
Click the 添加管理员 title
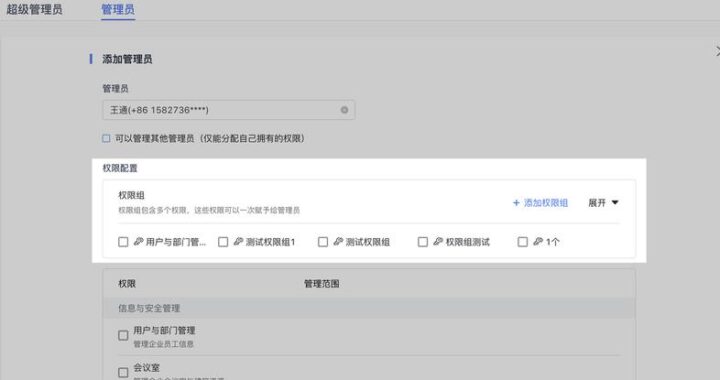point(127,59)
